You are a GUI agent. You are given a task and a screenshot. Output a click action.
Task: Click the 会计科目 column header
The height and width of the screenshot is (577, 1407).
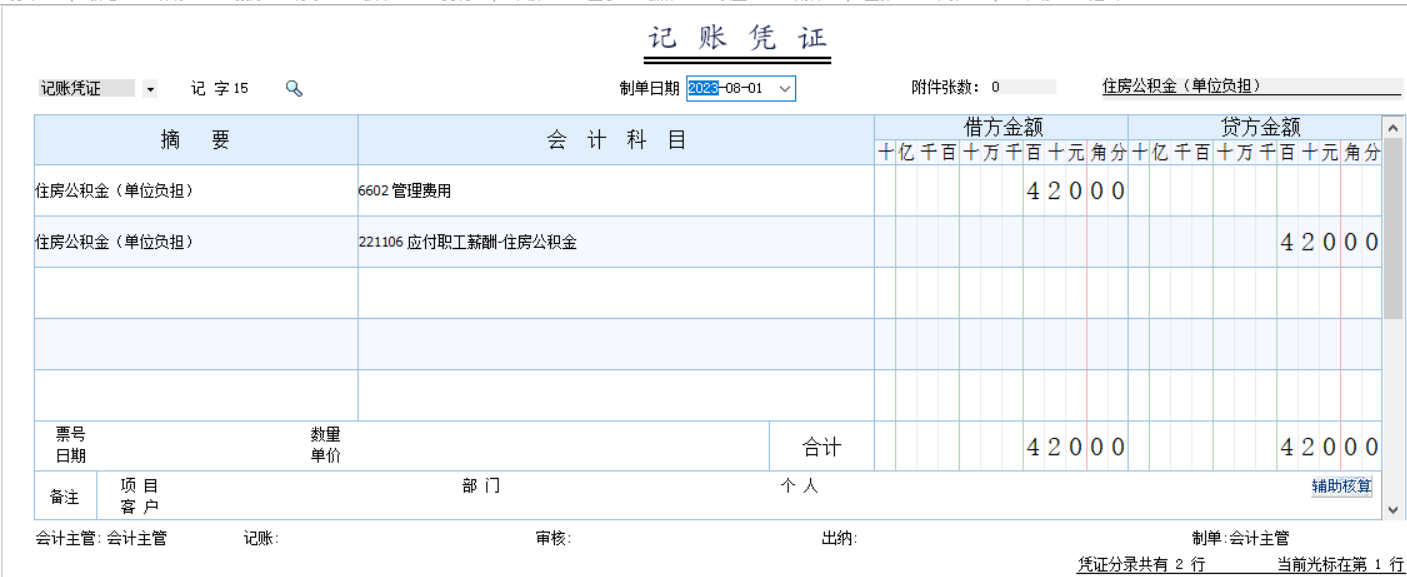click(616, 140)
